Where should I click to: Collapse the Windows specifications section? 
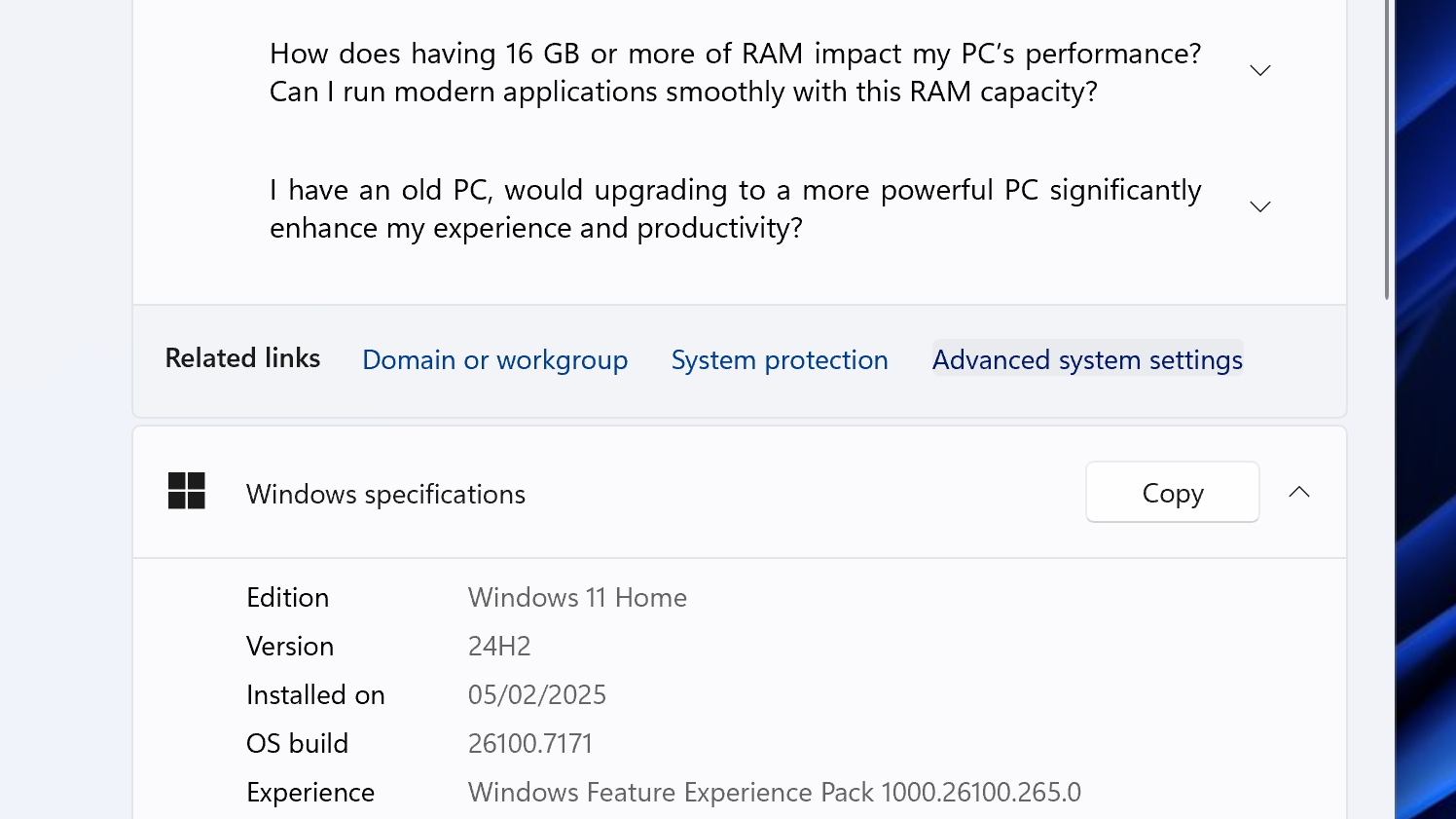coord(1298,492)
